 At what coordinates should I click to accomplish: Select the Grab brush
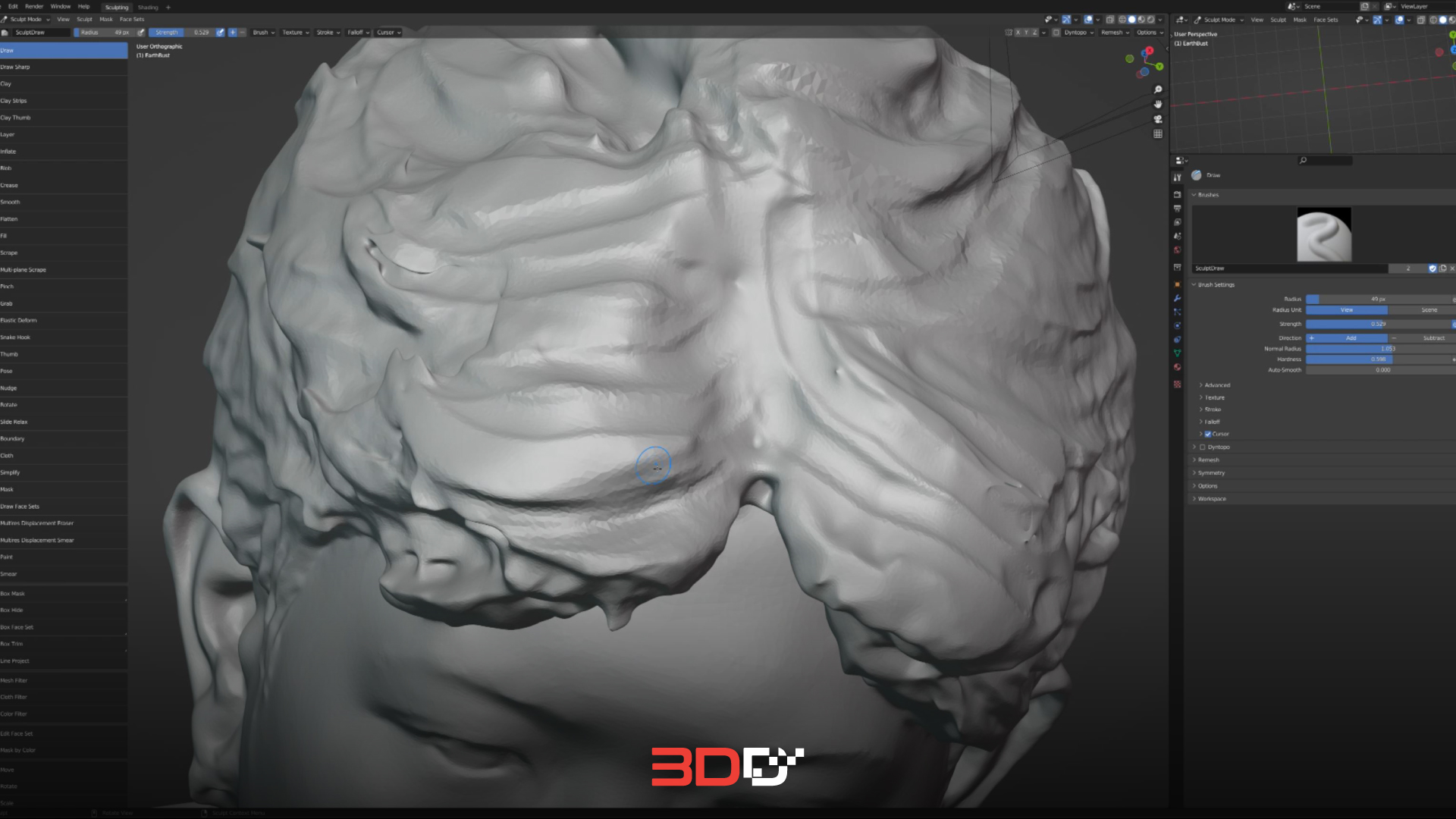coord(64,303)
